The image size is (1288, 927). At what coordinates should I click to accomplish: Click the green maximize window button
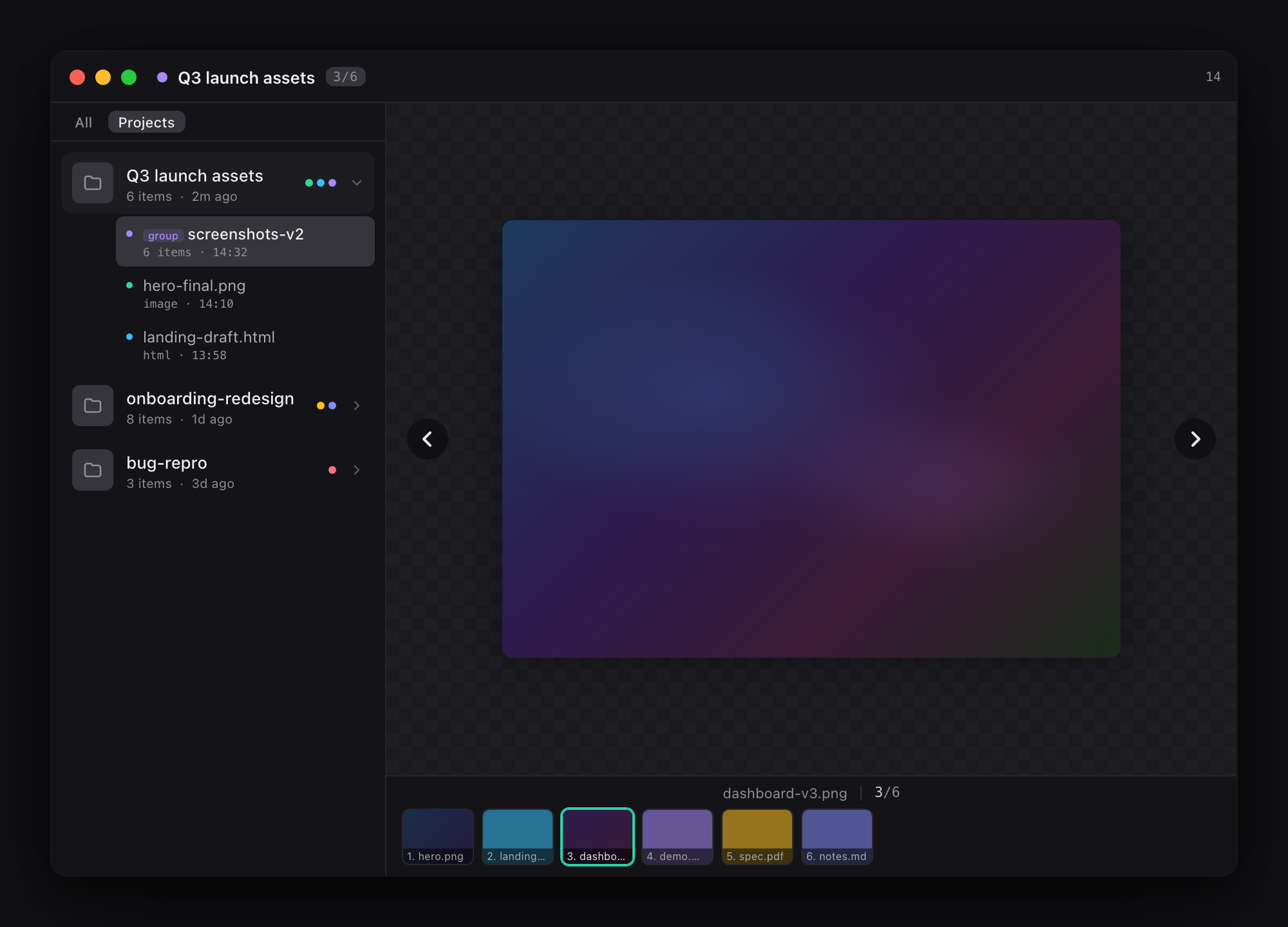pyautogui.click(x=129, y=77)
